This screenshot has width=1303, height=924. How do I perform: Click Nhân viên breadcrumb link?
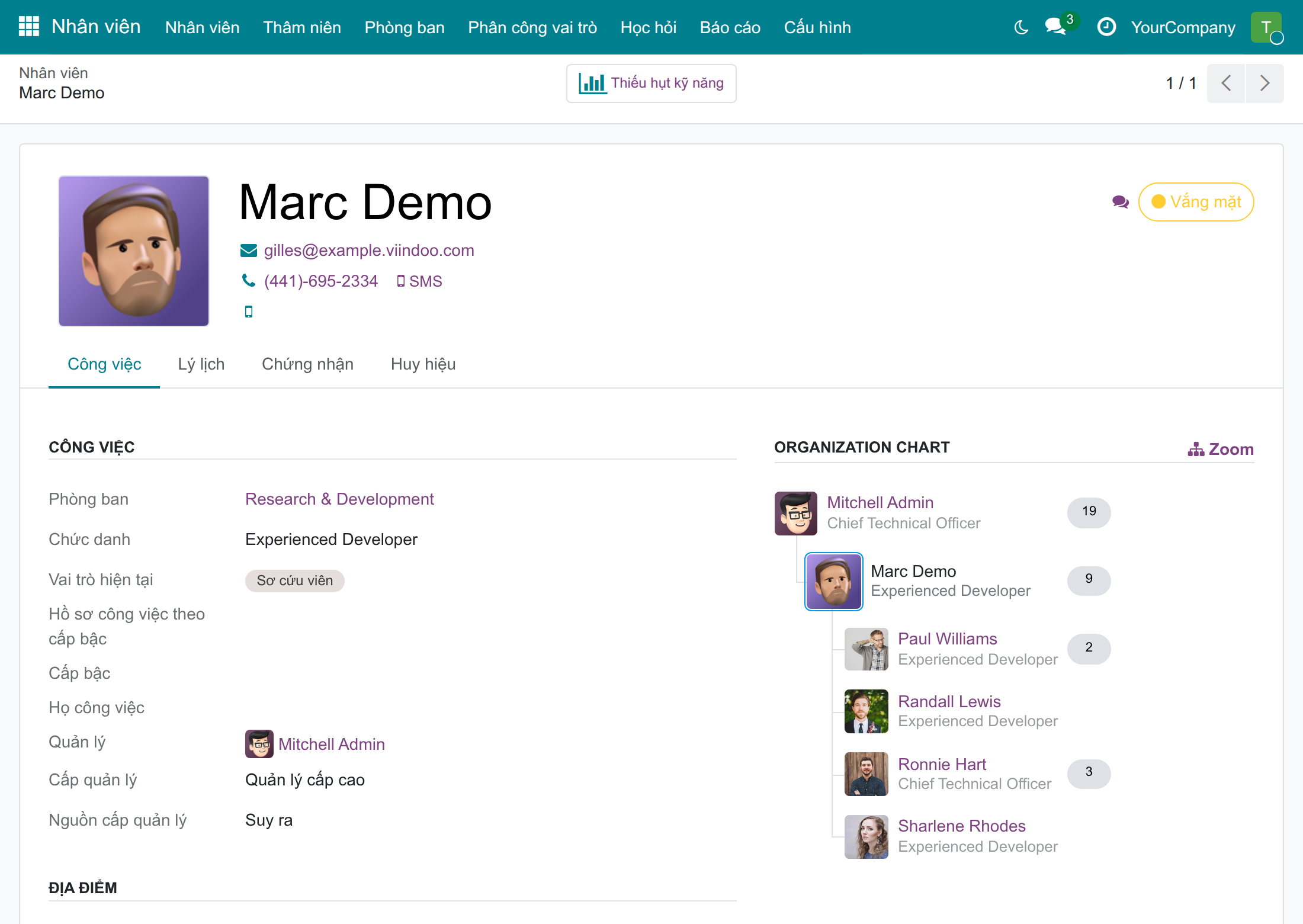53,73
